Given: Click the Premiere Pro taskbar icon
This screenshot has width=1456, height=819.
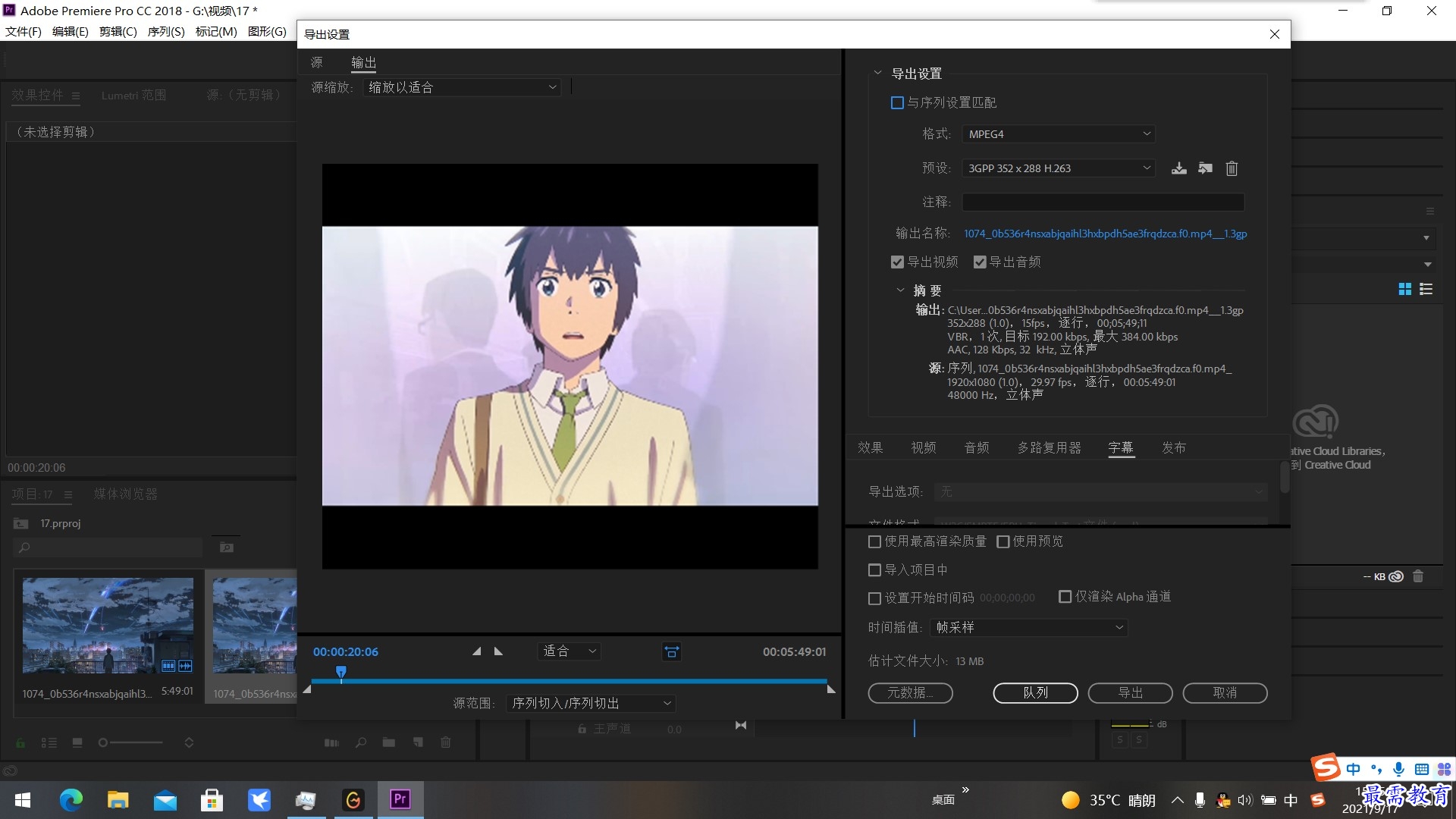Looking at the screenshot, I should coord(400,799).
